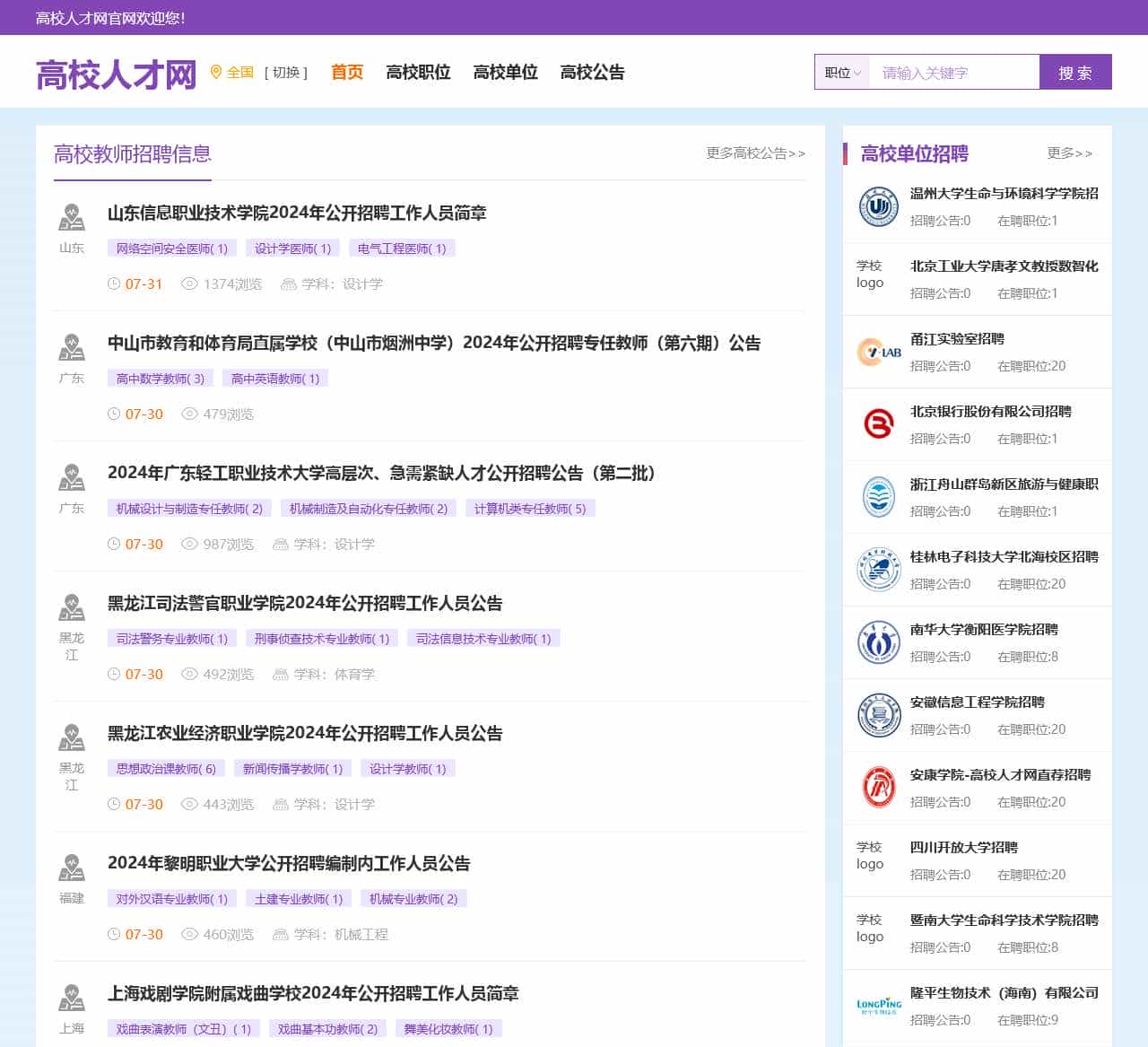Open the 职位 search type dropdown
This screenshot has width=1148, height=1047.
click(842, 73)
